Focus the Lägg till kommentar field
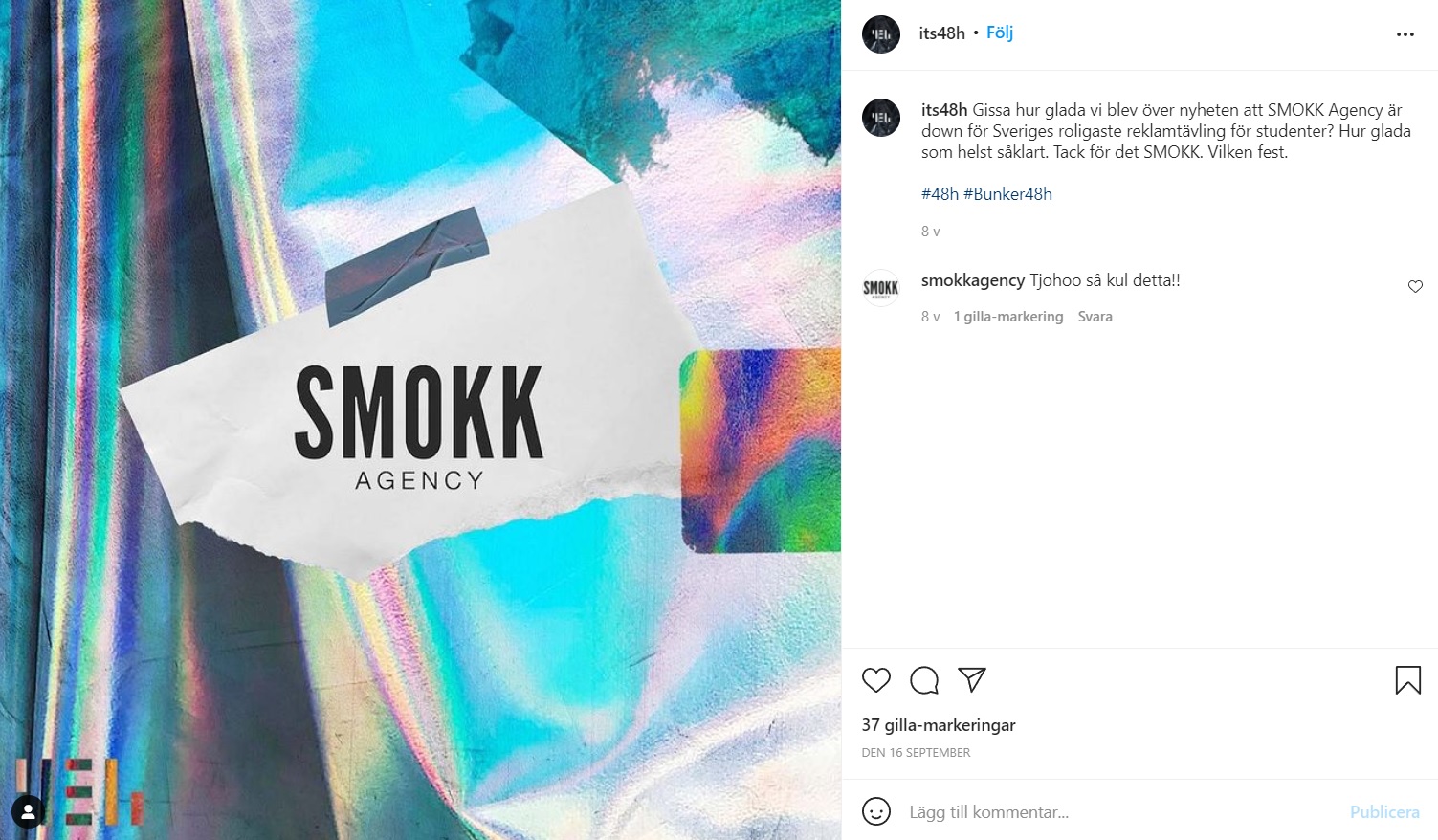1438x840 pixels. tap(1119, 812)
